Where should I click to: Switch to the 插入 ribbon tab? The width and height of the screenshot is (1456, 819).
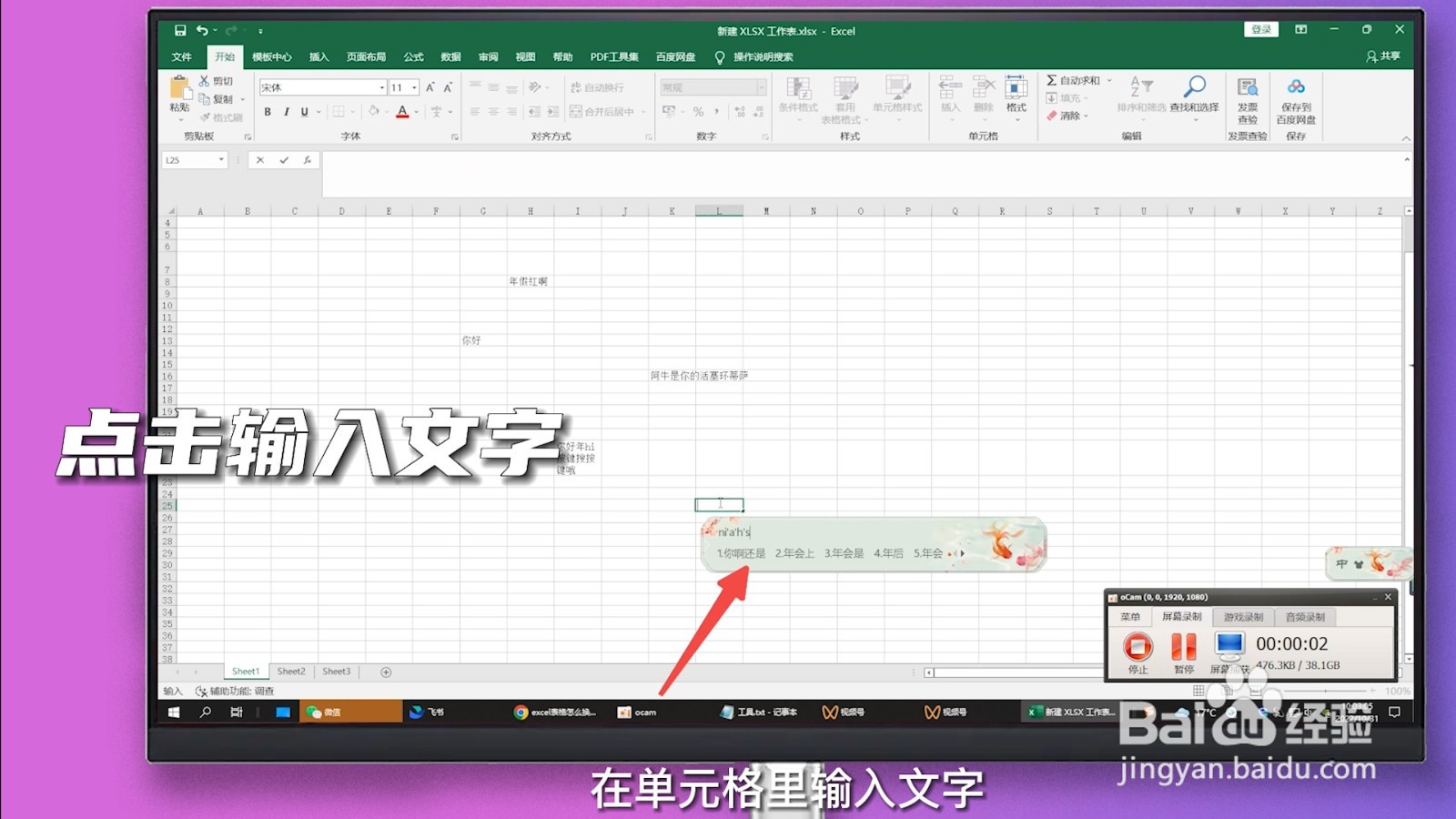318,56
